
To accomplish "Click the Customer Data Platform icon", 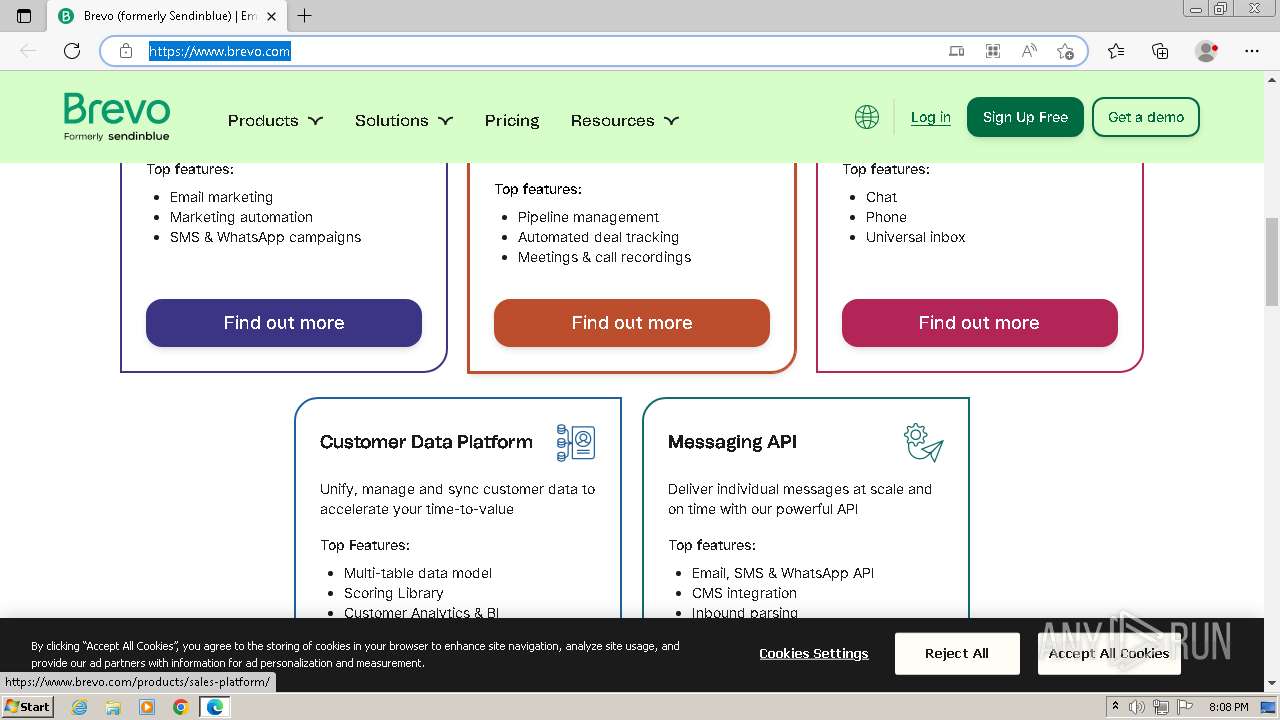I will point(576,442).
